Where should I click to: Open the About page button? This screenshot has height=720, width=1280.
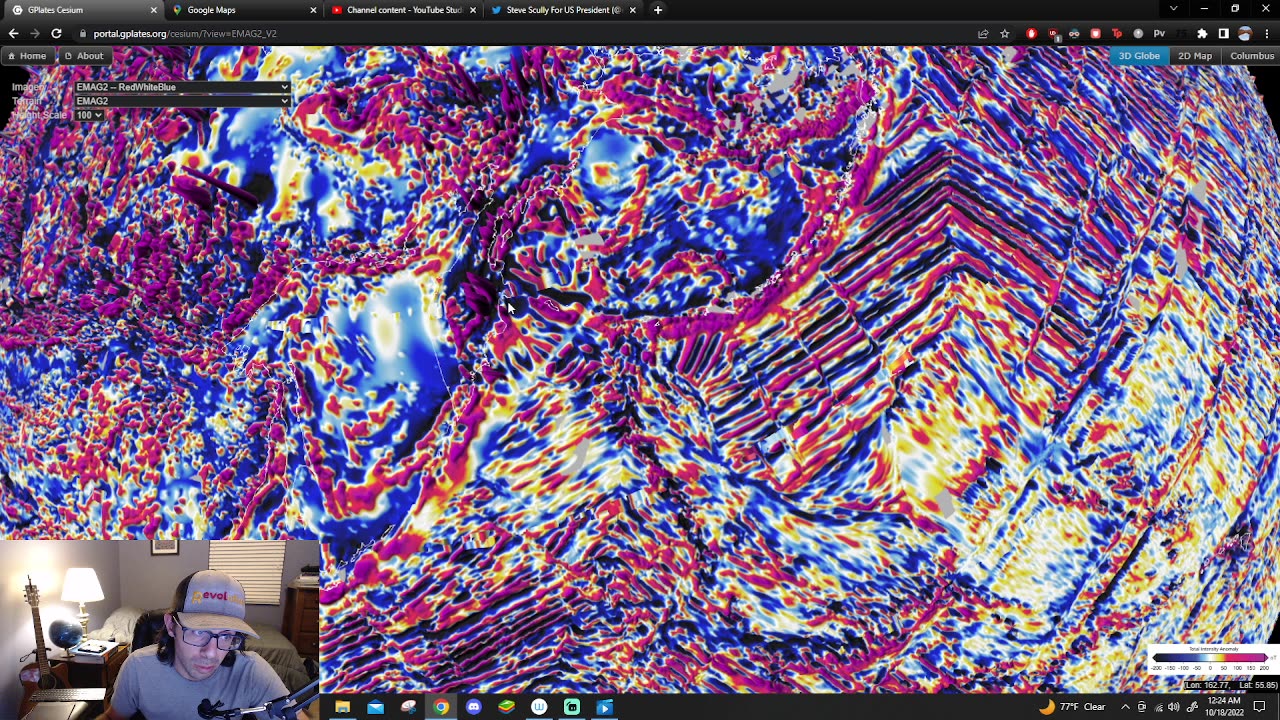tap(84, 56)
